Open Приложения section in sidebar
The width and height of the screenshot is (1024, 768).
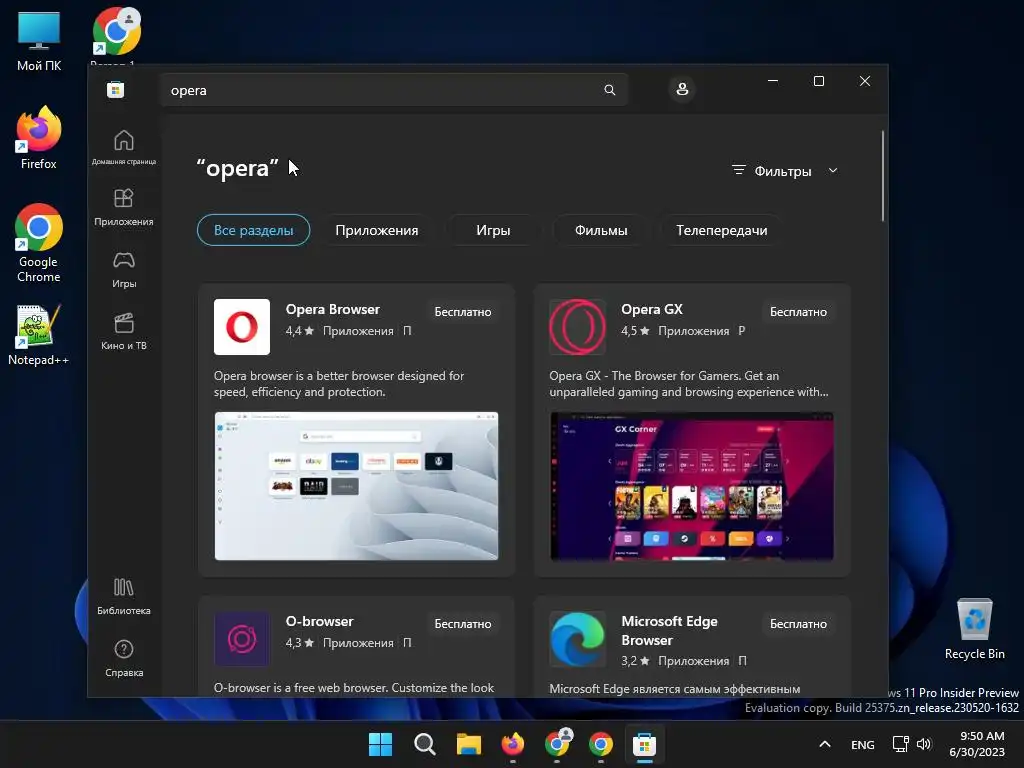point(123,208)
